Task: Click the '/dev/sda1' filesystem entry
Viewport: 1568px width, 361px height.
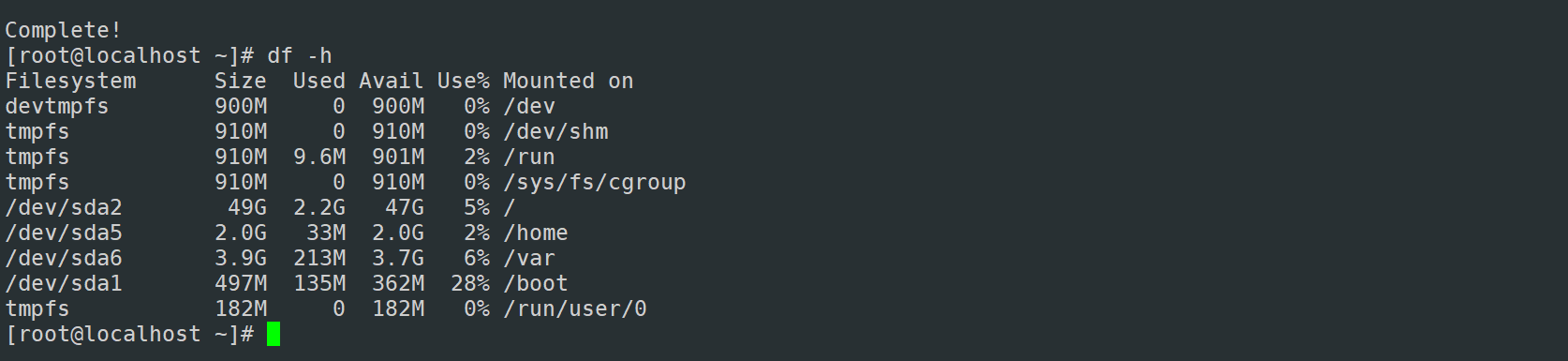Action: (x=64, y=283)
